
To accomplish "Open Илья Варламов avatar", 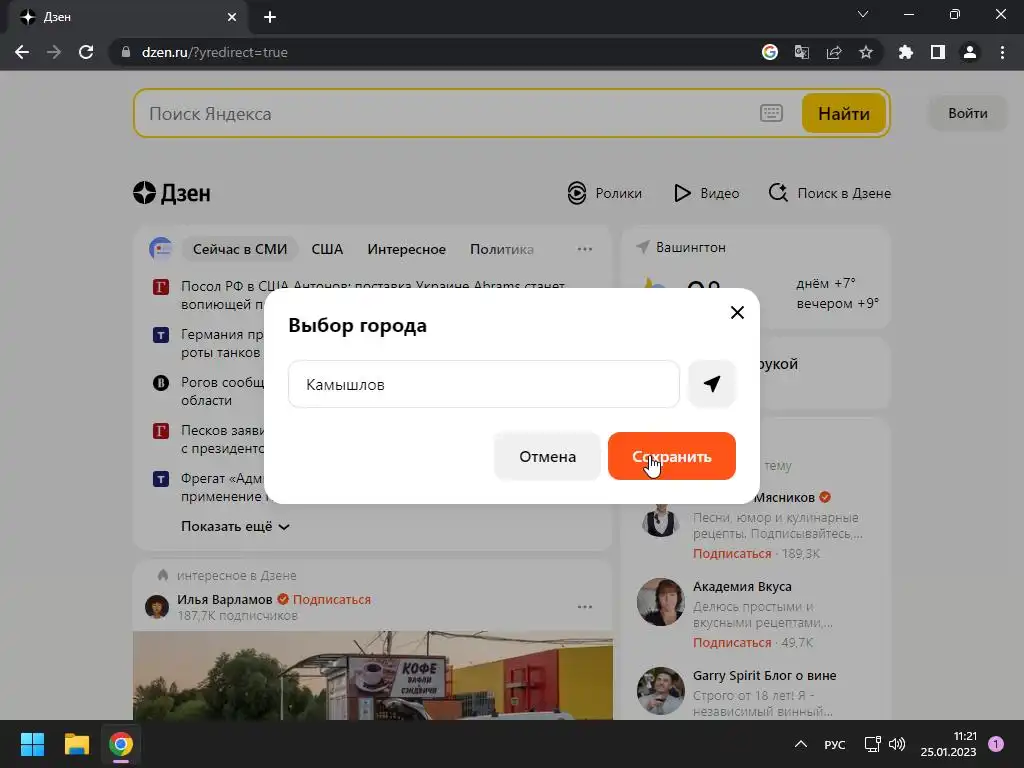I will tap(157, 607).
